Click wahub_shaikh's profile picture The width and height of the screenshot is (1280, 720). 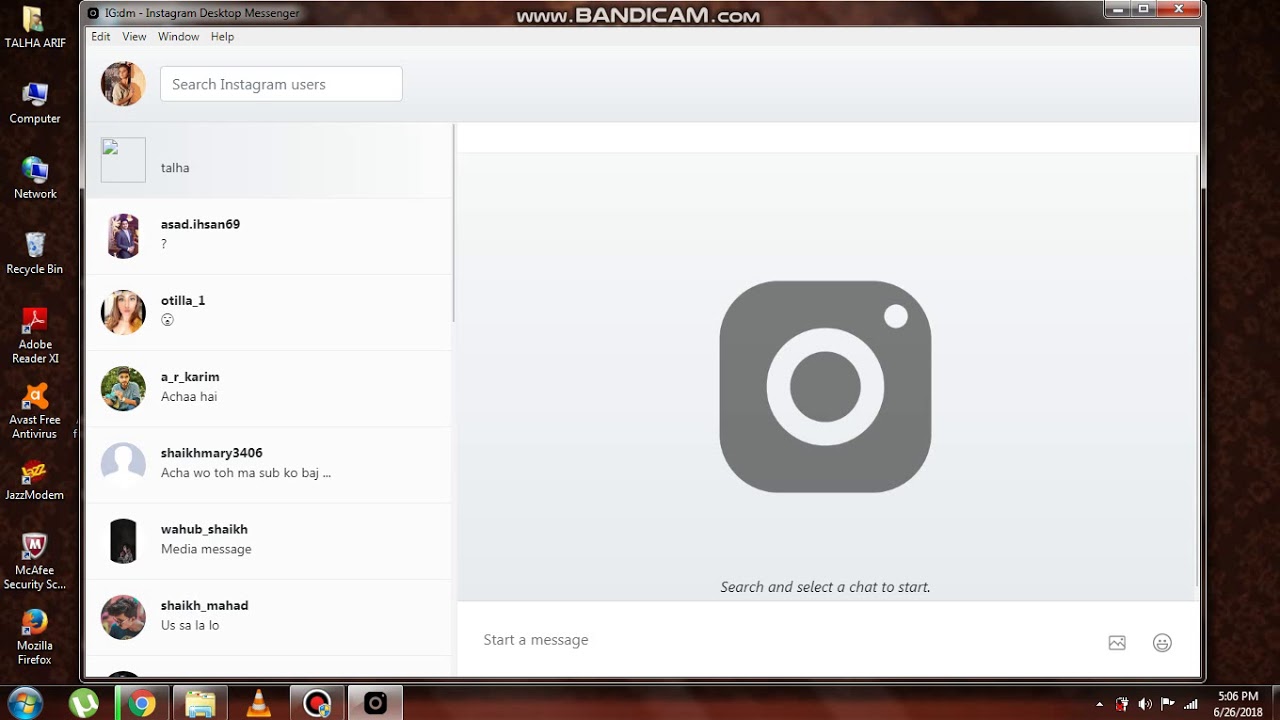pos(123,540)
